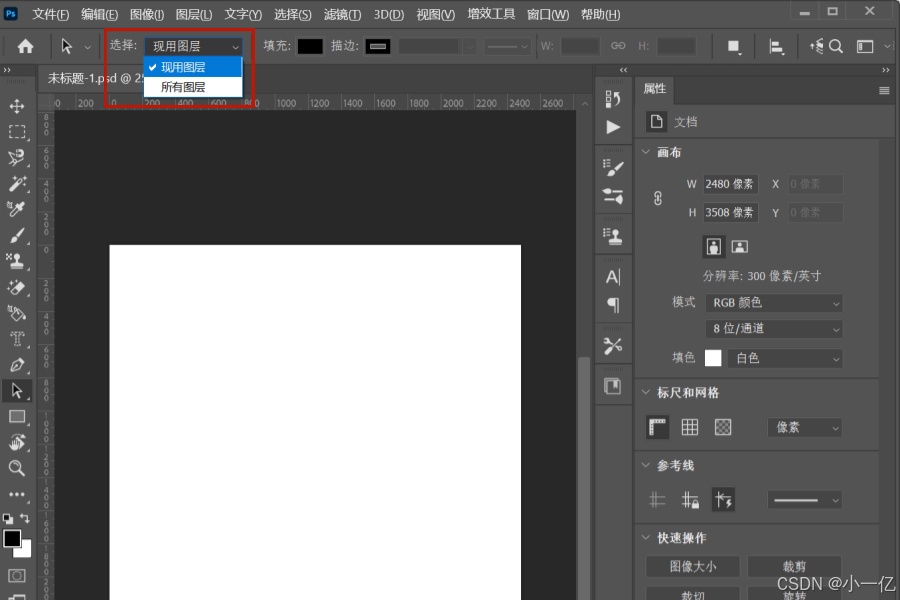This screenshot has width=900, height=600.
Task: Select the Eyedropper tool
Action: (17, 209)
